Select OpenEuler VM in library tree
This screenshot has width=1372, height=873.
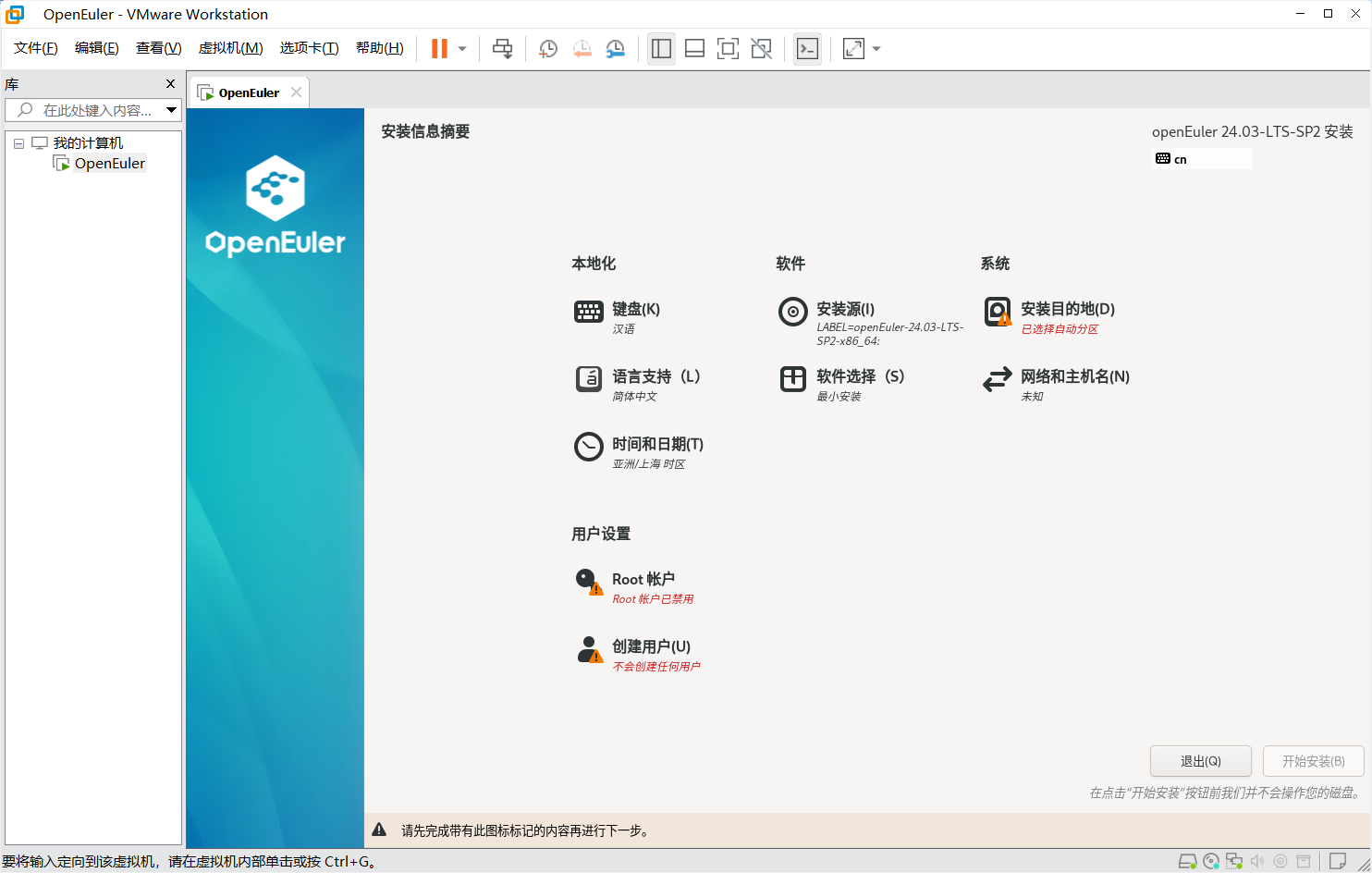tap(109, 164)
